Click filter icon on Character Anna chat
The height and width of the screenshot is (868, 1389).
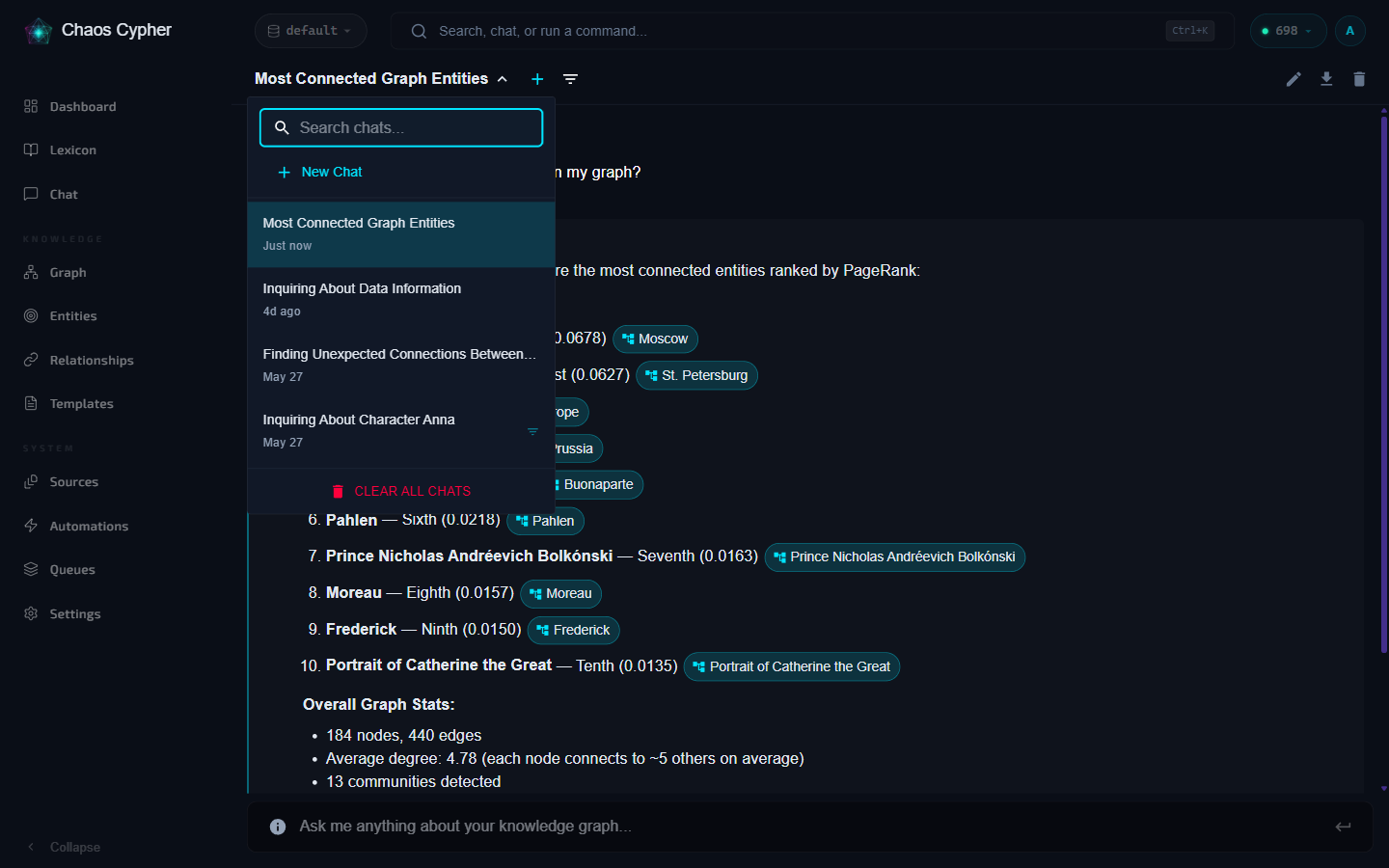click(x=532, y=431)
